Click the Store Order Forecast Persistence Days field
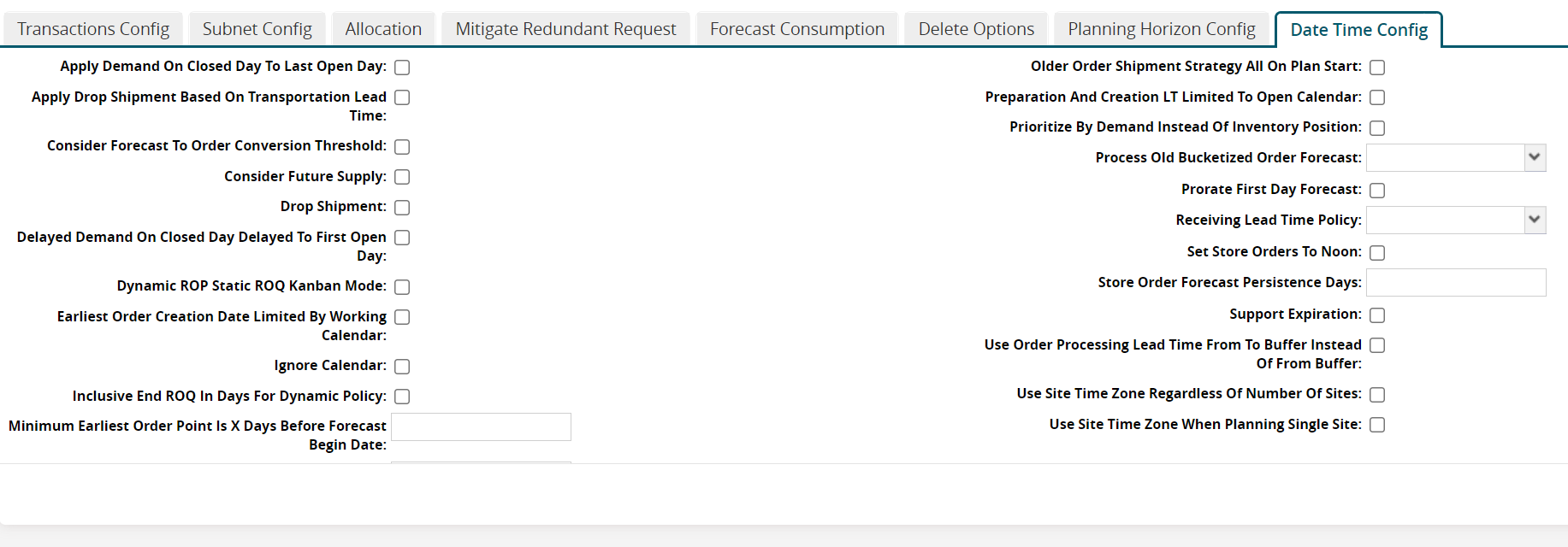1568x547 pixels. [x=1455, y=283]
